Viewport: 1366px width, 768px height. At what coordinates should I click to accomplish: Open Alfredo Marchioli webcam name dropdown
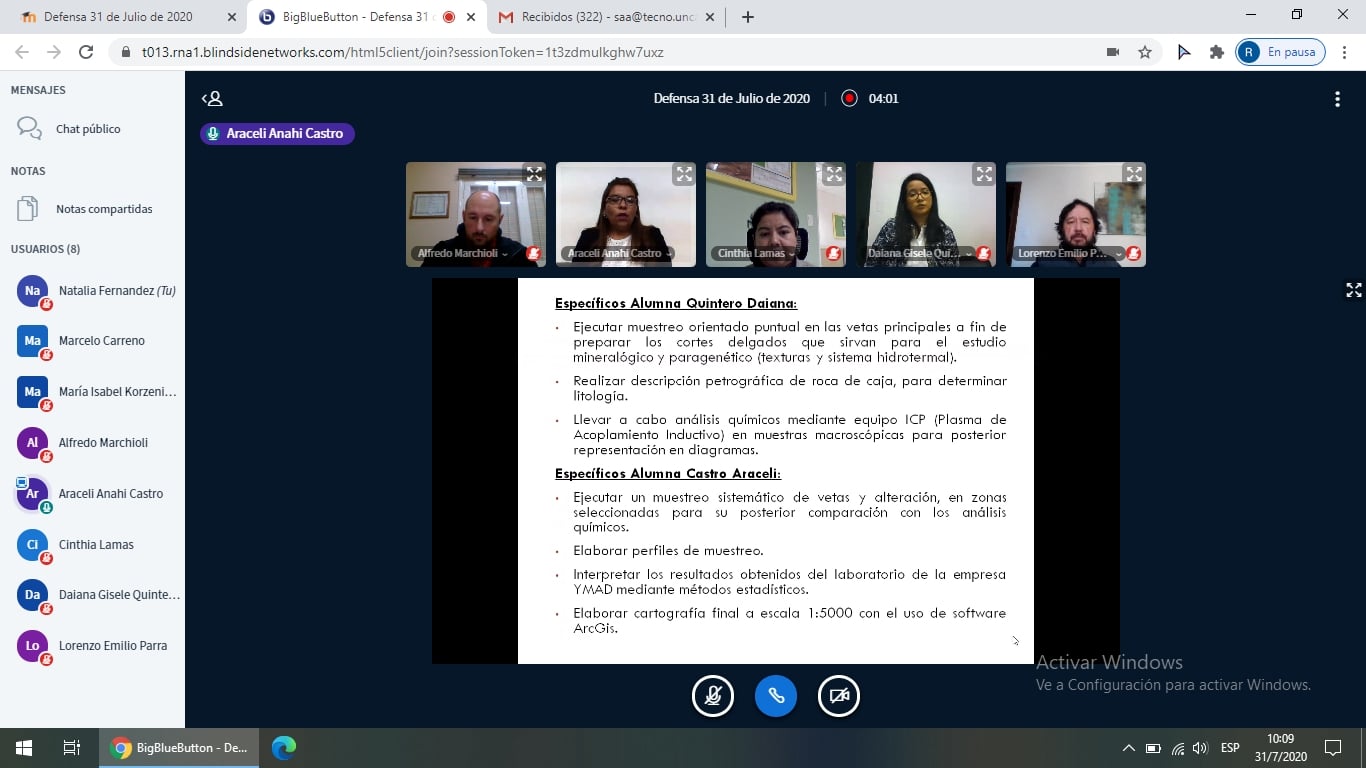pyautogui.click(x=462, y=254)
